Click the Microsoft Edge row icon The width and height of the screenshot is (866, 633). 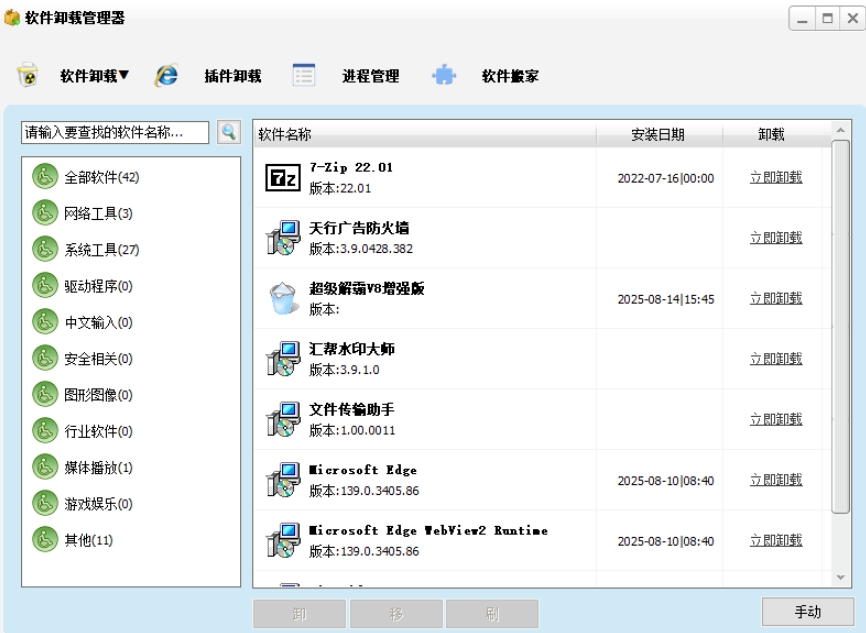pyautogui.click(x=283, y=479)
